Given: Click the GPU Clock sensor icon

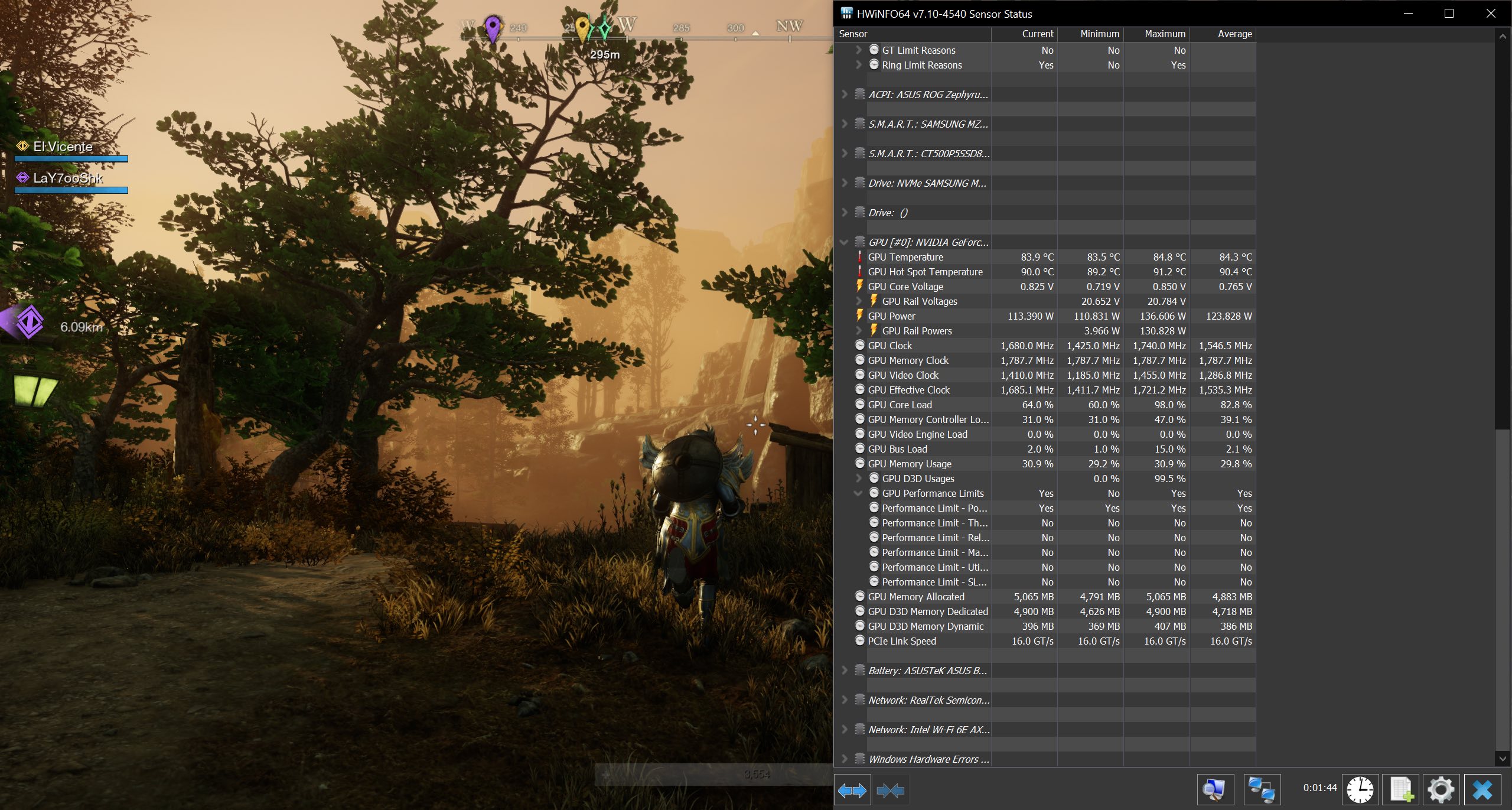Looking at the screenshot, I should pos(860,346).
